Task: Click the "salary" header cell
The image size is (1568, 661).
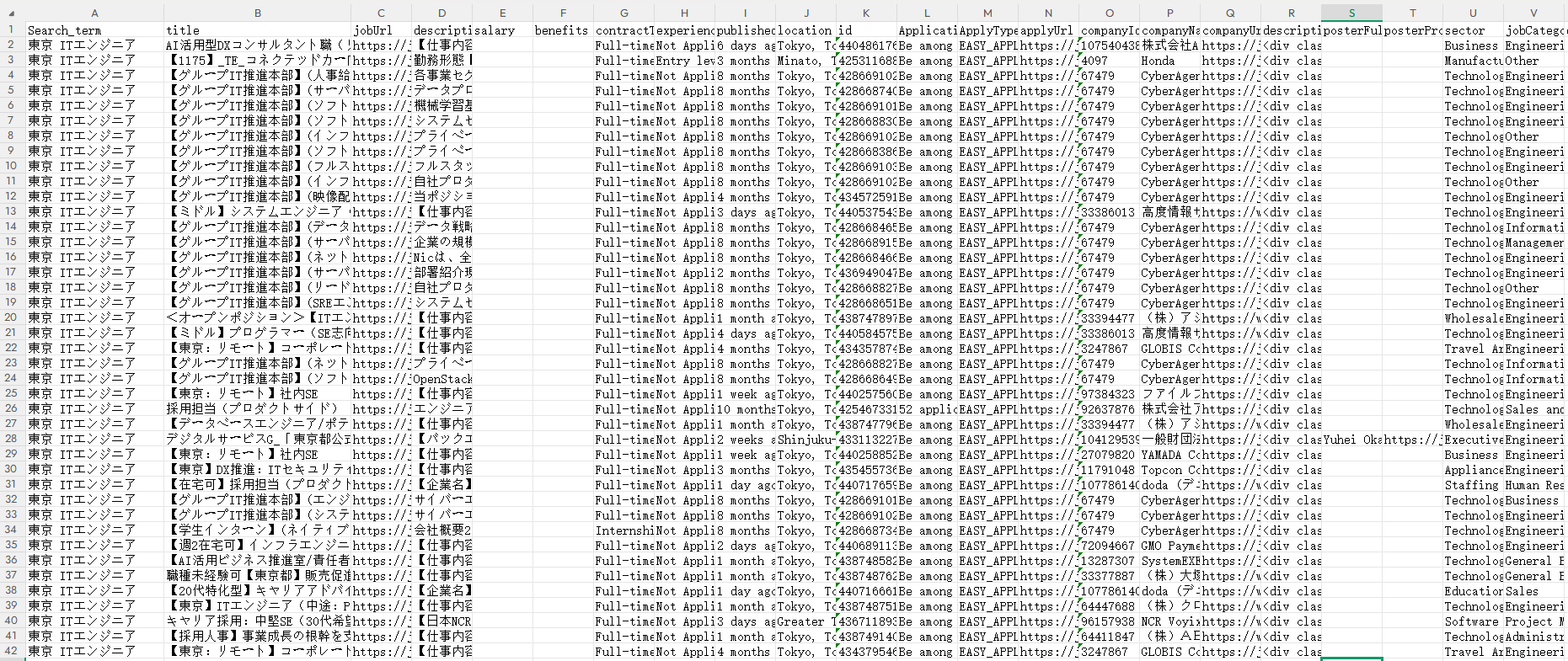Action: coord(502,30)
